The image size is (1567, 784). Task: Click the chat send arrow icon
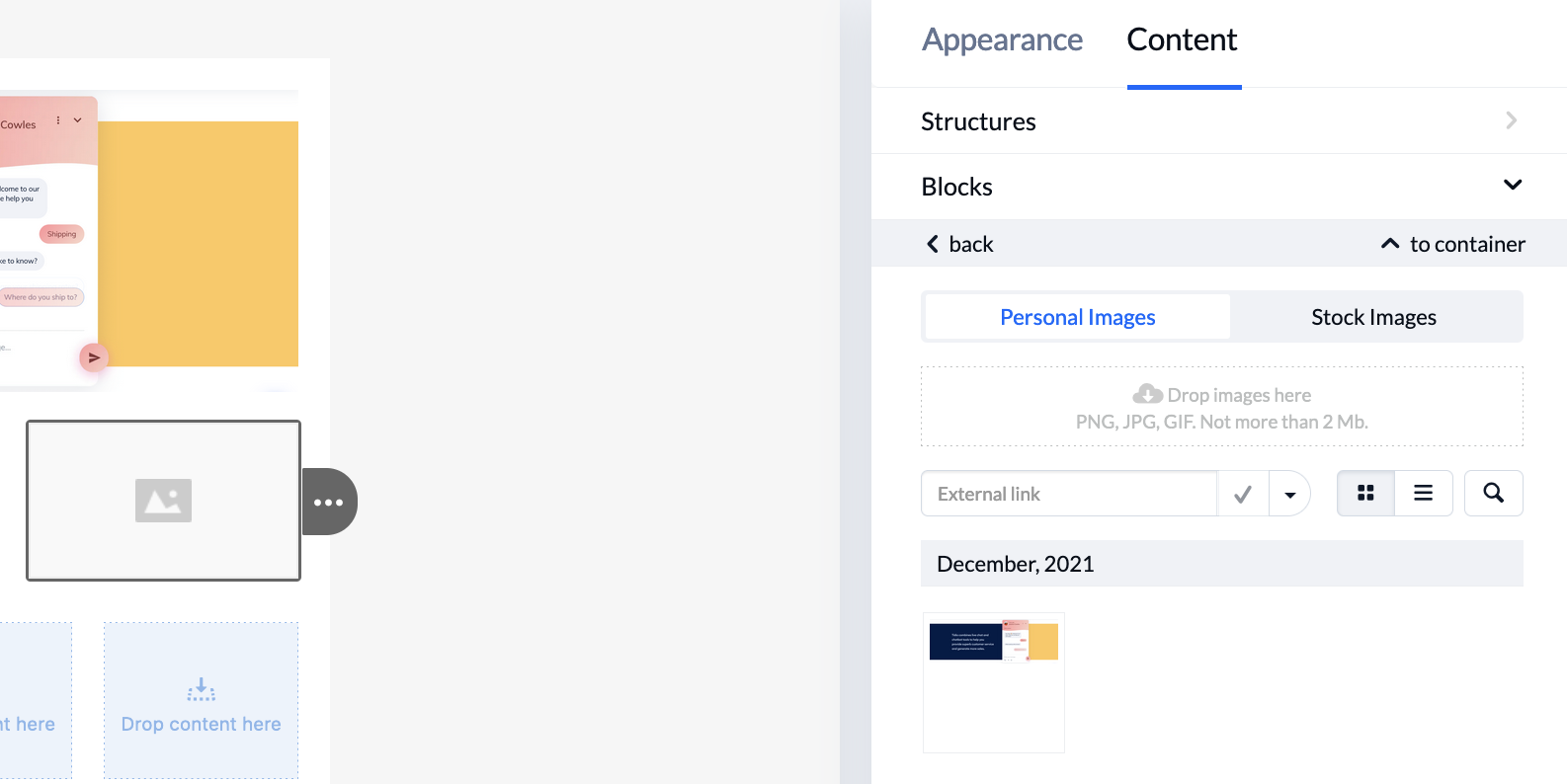click(x=93, y=357)
